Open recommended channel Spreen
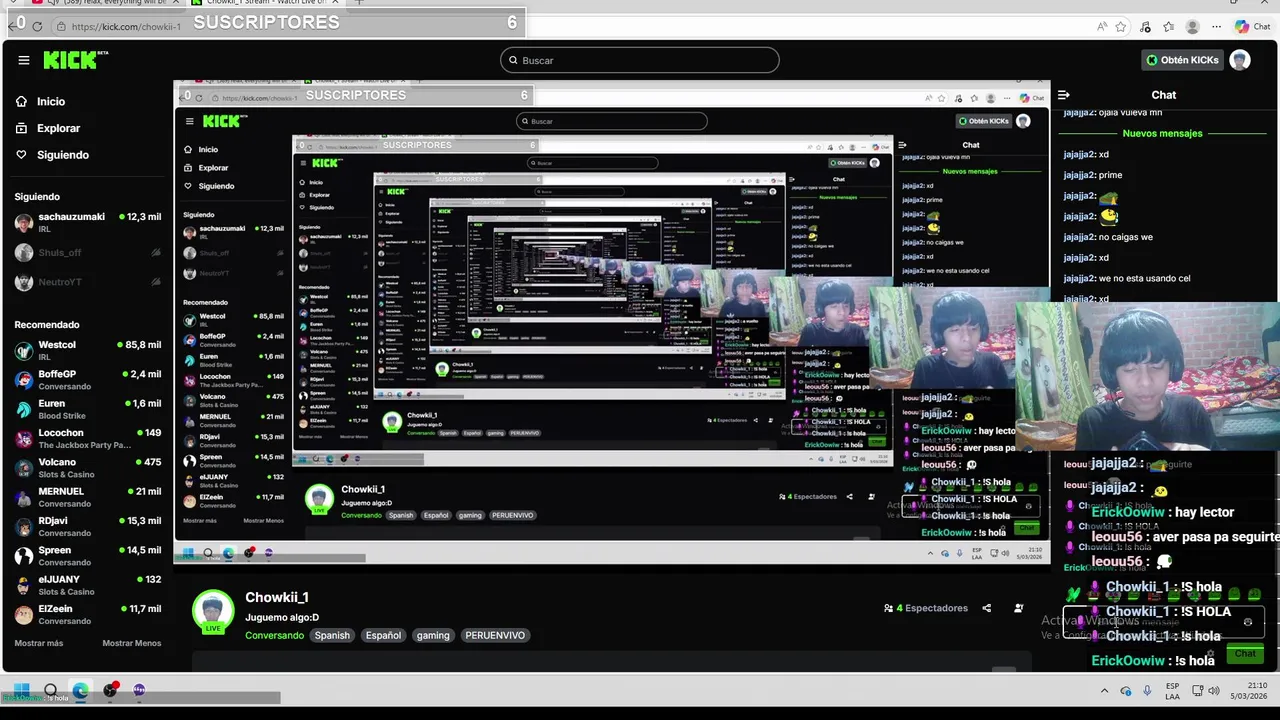Viewport: 1280px width, 720px height. [x=88, y=556]
